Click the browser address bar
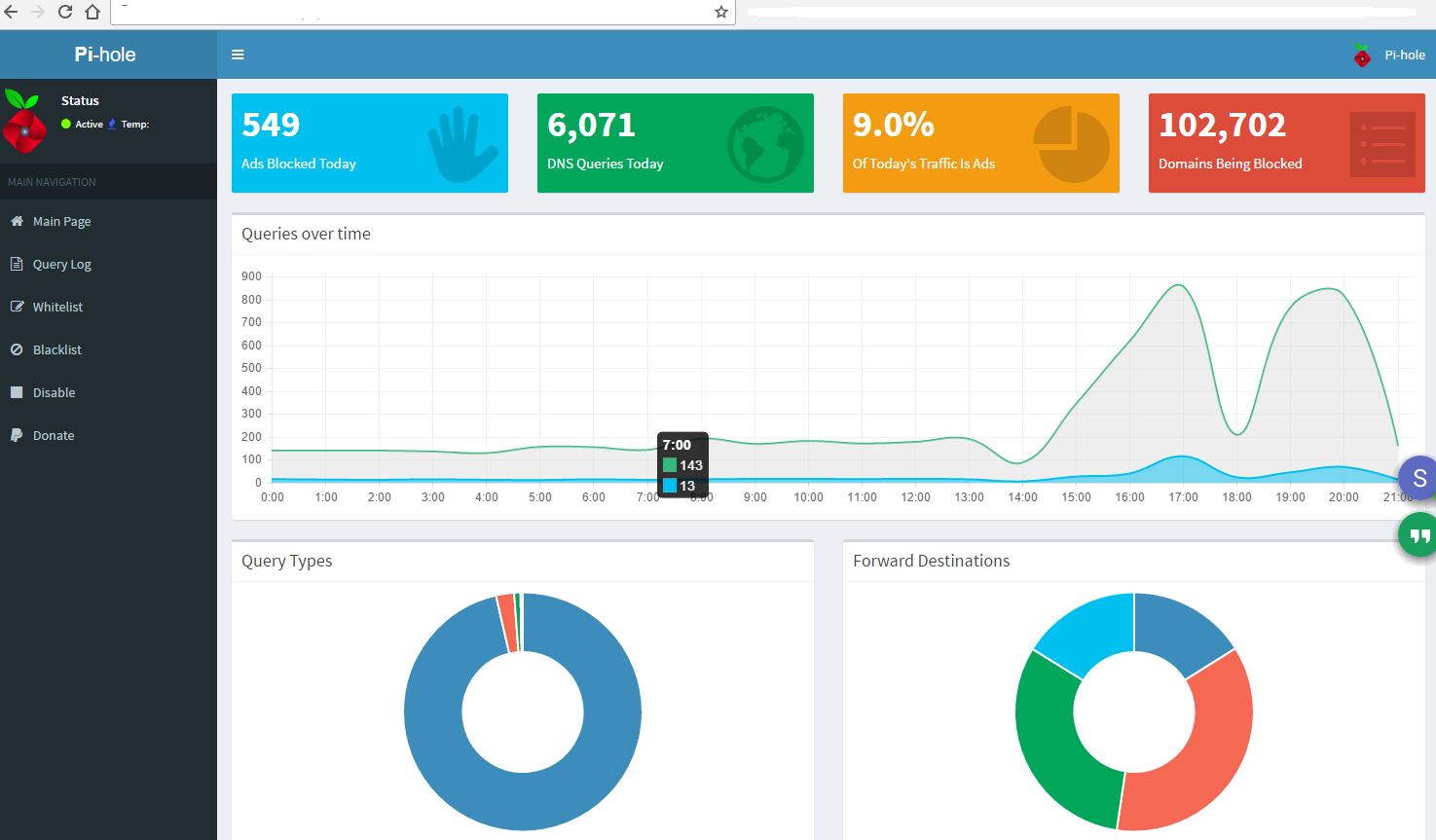 coord(419,12)
